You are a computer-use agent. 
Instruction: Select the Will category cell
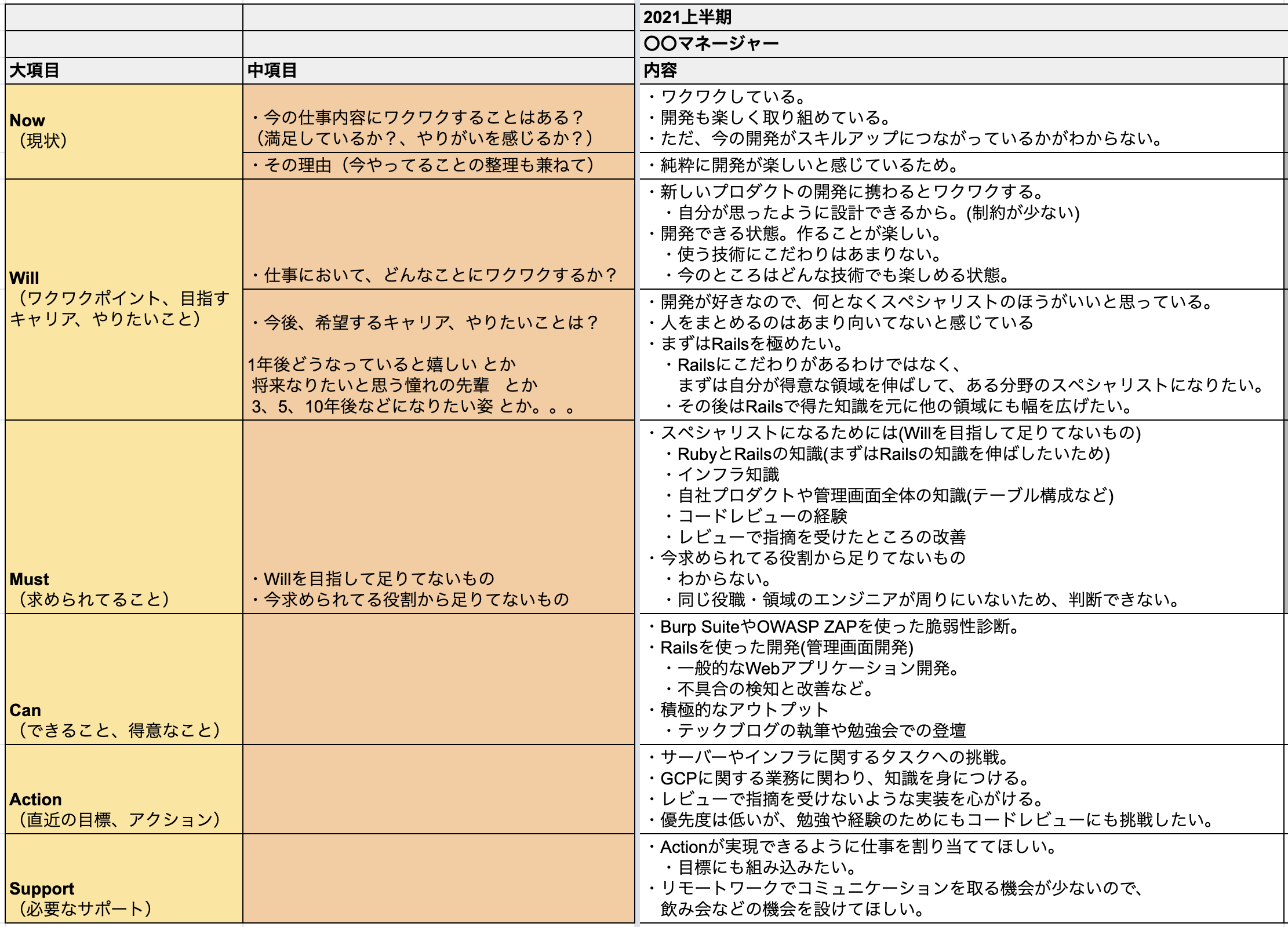123,299
